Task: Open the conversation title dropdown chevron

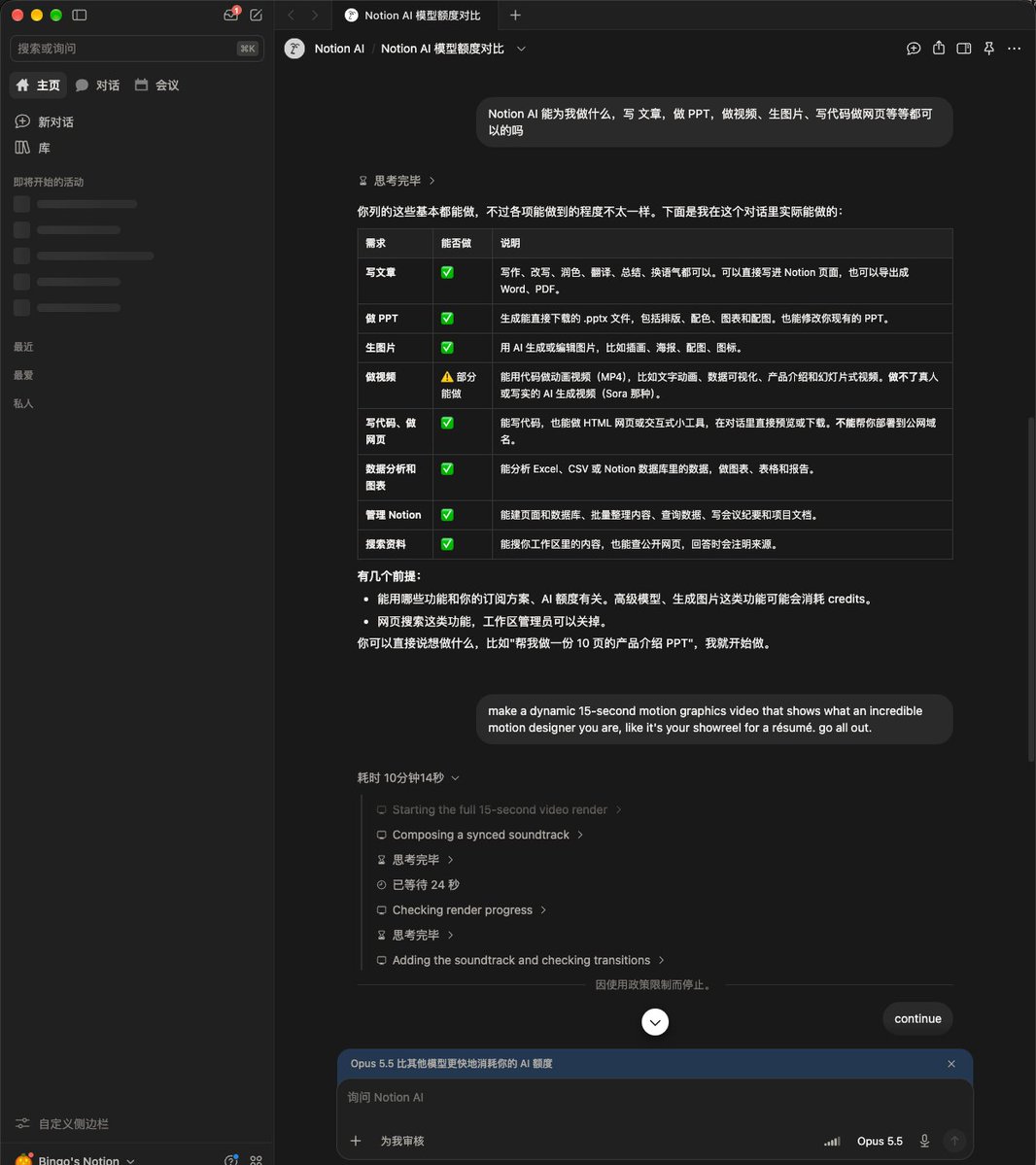Action: coord(521,49)
